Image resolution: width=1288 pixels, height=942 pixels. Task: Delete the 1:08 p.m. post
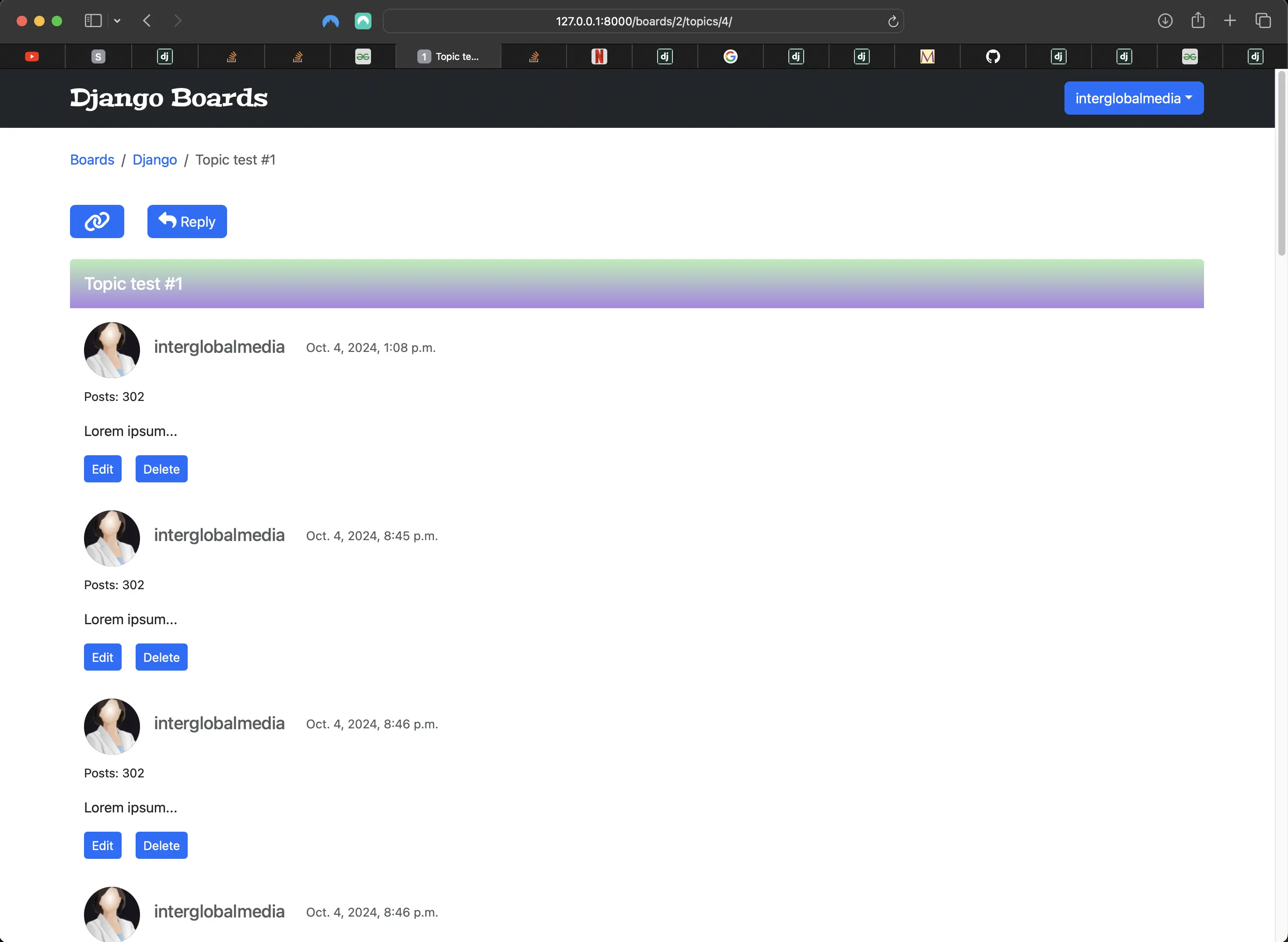pos(161,469)
